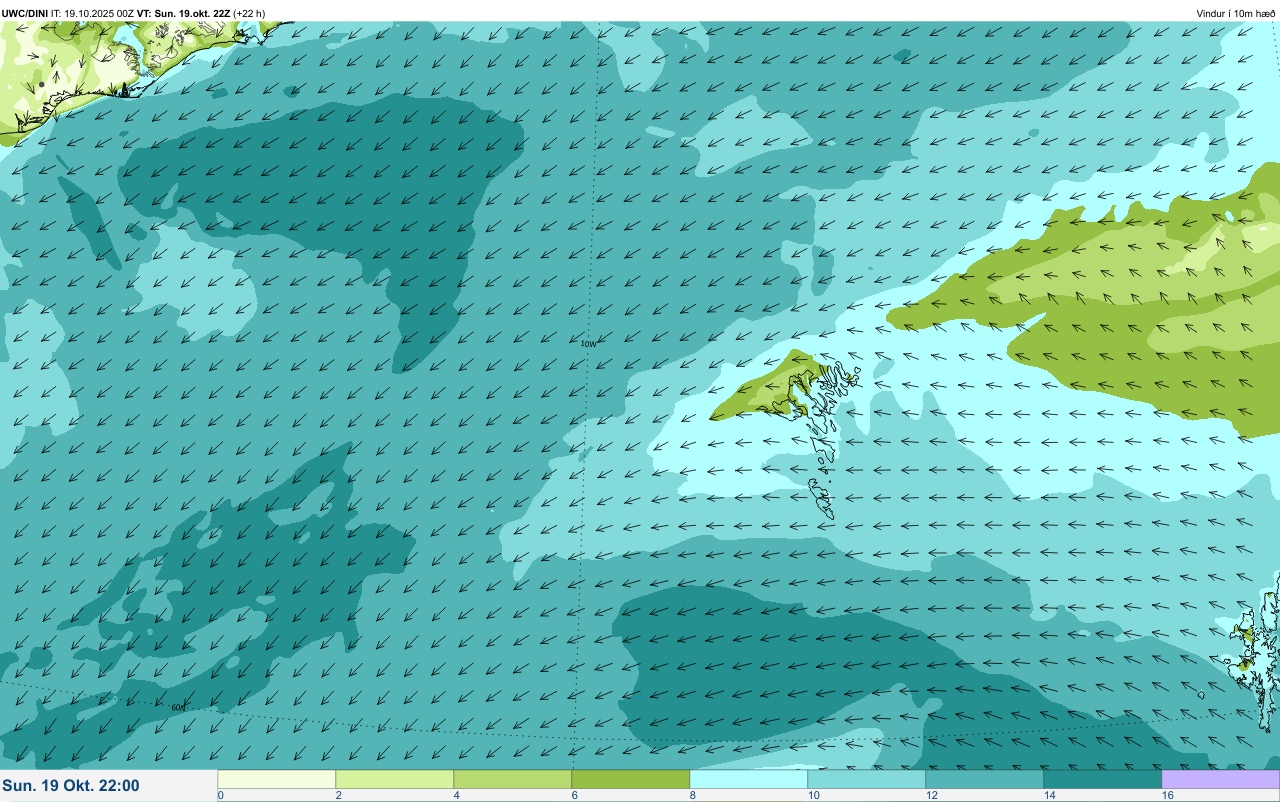Click the '60N' latitude label on the map
The image size is (1280, 802).
[x=178, y=708]
